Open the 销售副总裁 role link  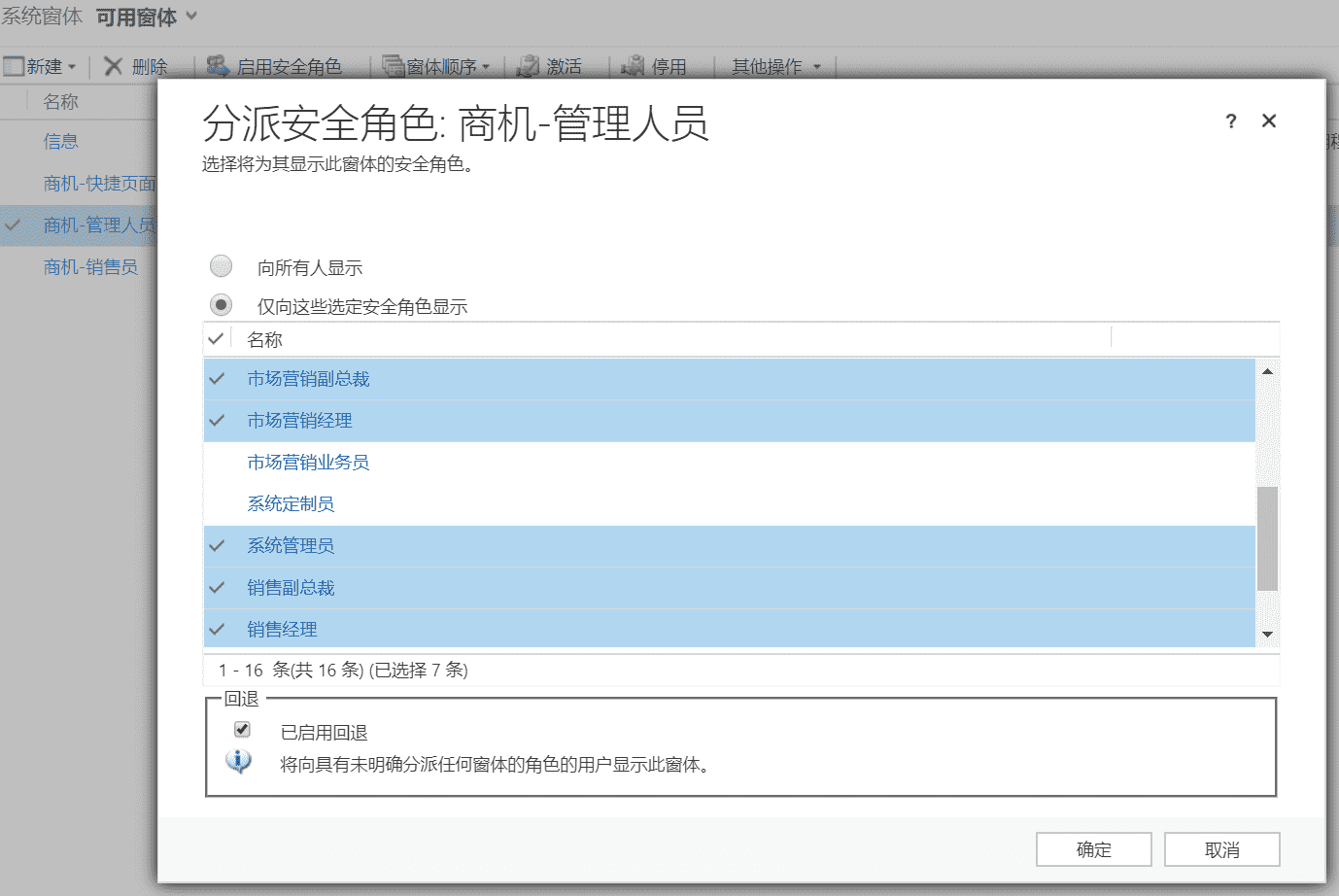[291, 588]
